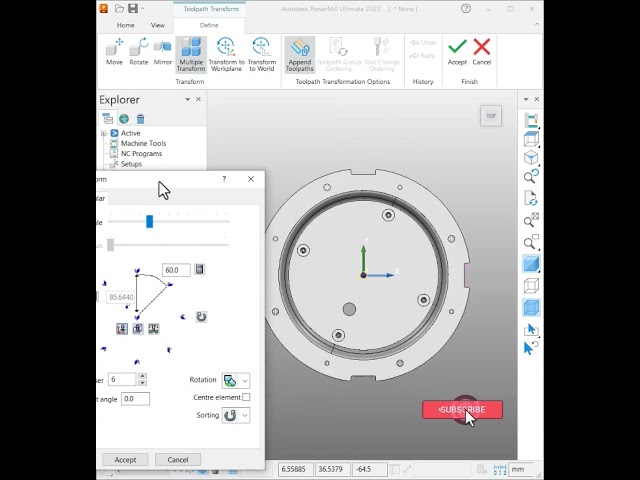Click the middle icon below the angle diagram

pyautogui.click(x=138, y=329)
